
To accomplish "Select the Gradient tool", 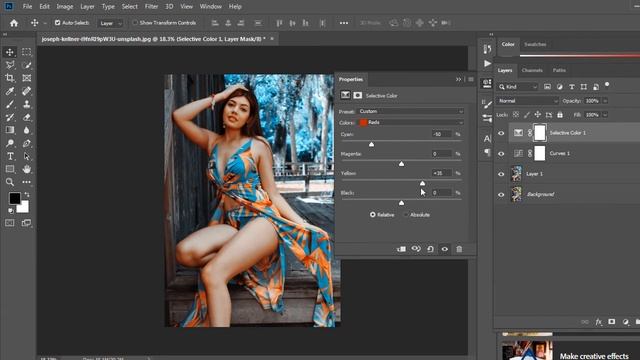I will tap(10, 130).
